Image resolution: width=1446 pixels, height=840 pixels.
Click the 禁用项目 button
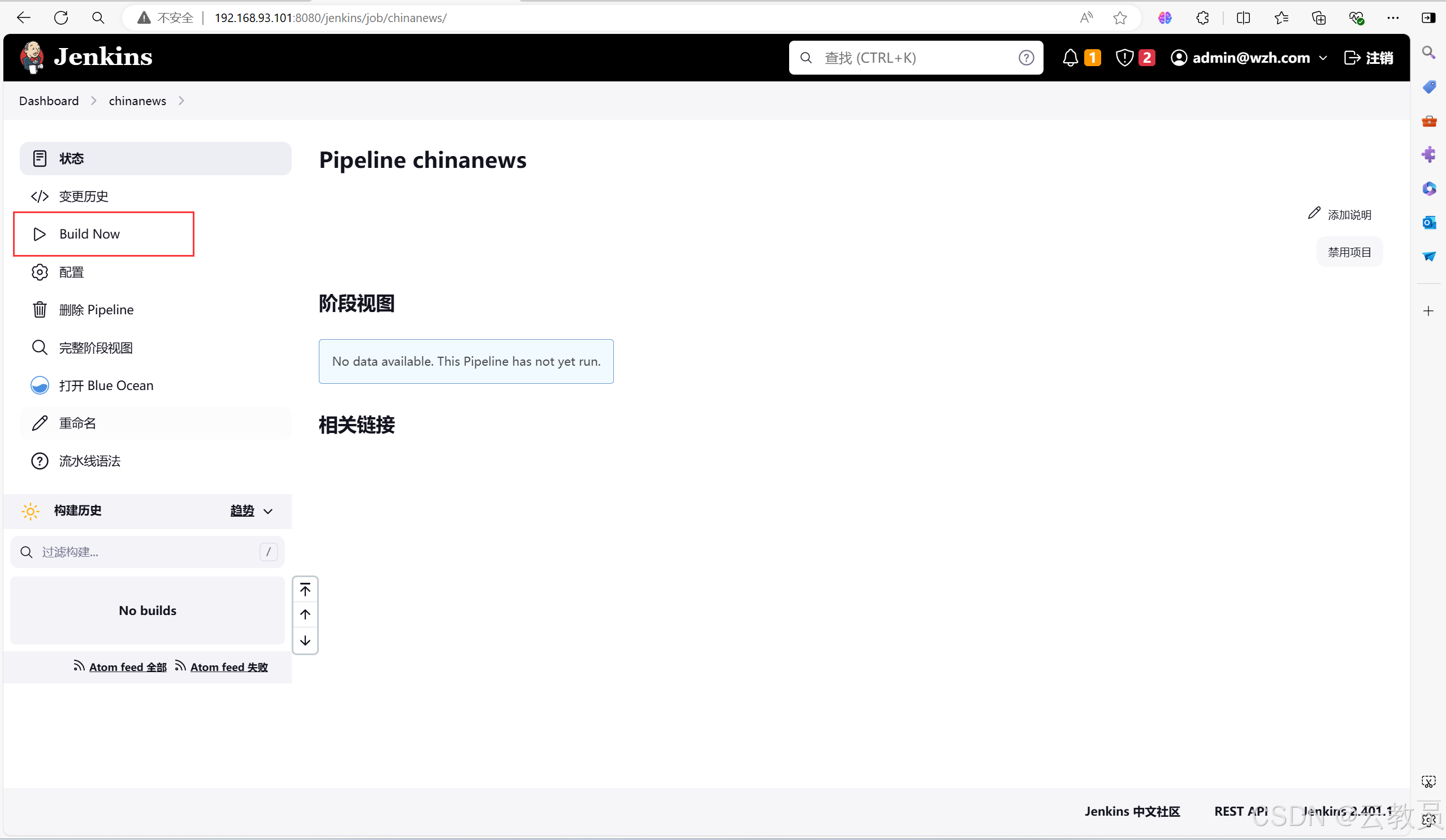1349,252
